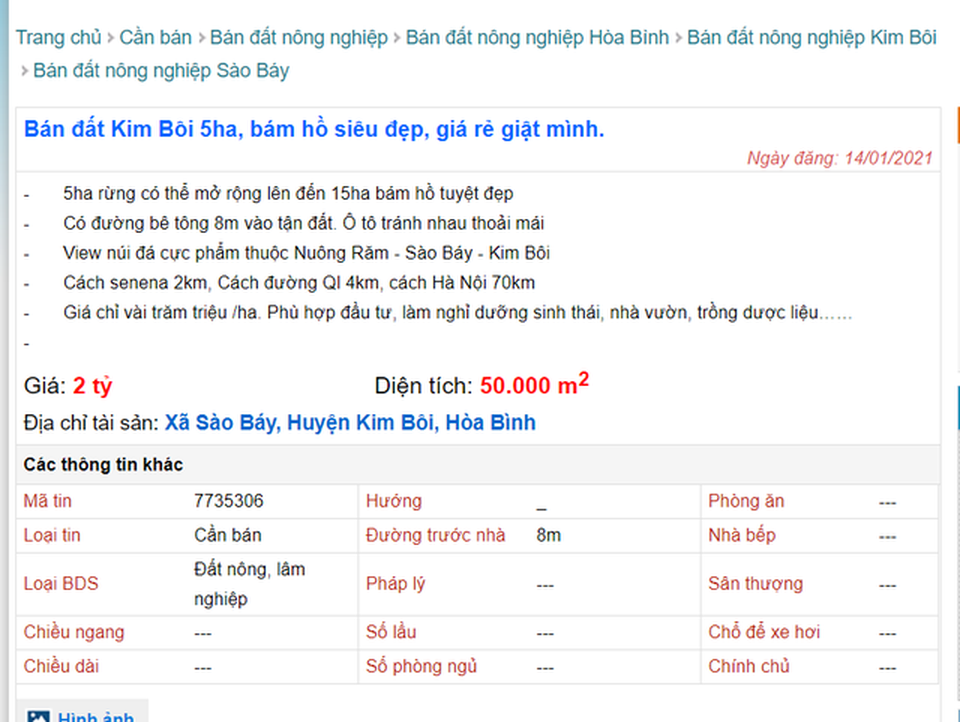Screen dimensions: 960x722
Task: Click the Chiều ngang label
Action: click(x=73, y=632)
